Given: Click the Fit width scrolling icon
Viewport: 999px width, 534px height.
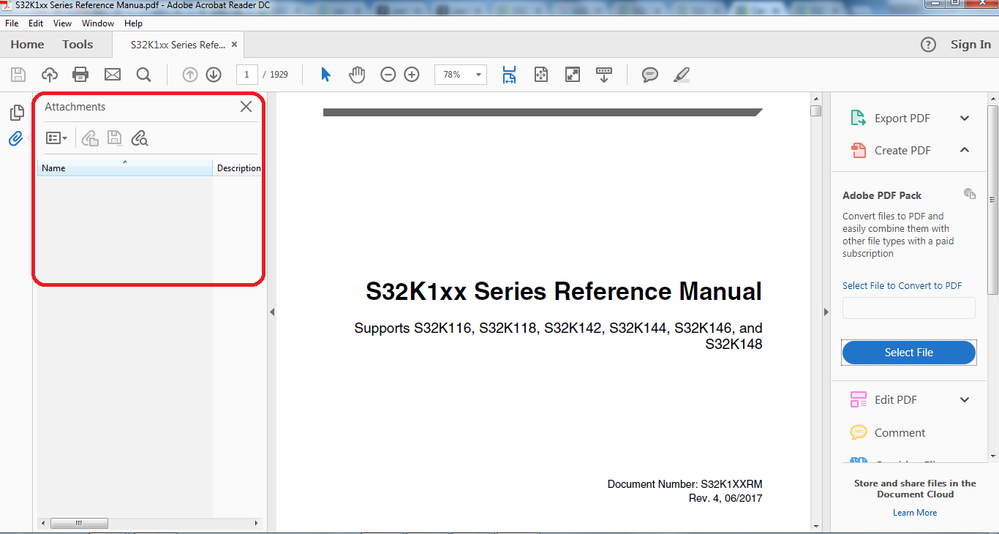Looking at the screenshot, I should click(x=509, y=75).
